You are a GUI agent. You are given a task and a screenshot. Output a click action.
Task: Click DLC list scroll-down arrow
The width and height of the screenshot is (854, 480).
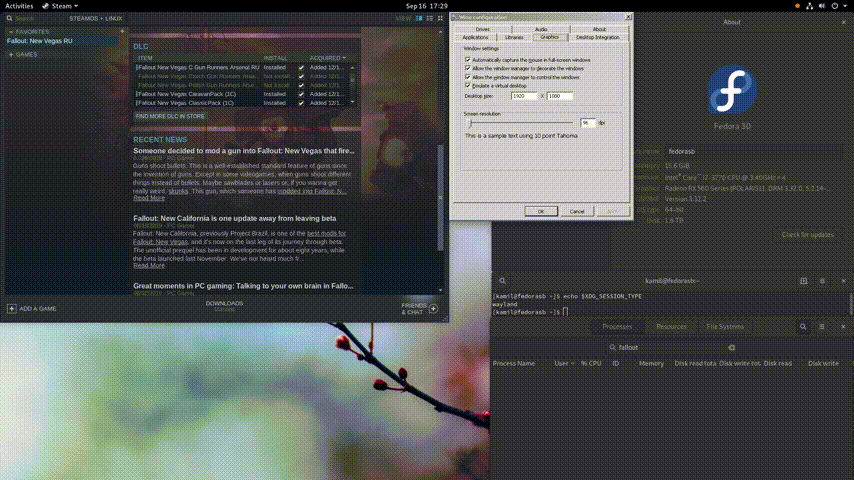352,102
